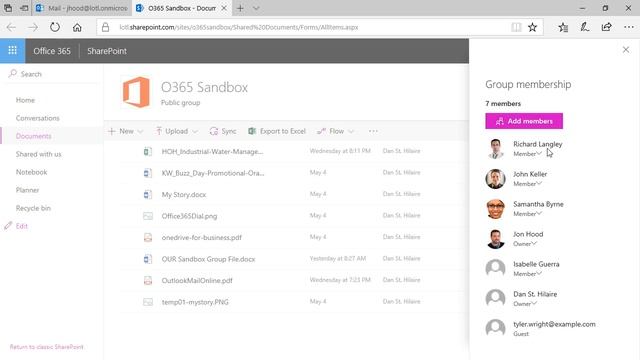Image resolution: width=640 pixels, height=360 pixels.
Task: Click the HOH_Industrial-Water file type icon
Action: pyautogui.click(x=148, y=151)
